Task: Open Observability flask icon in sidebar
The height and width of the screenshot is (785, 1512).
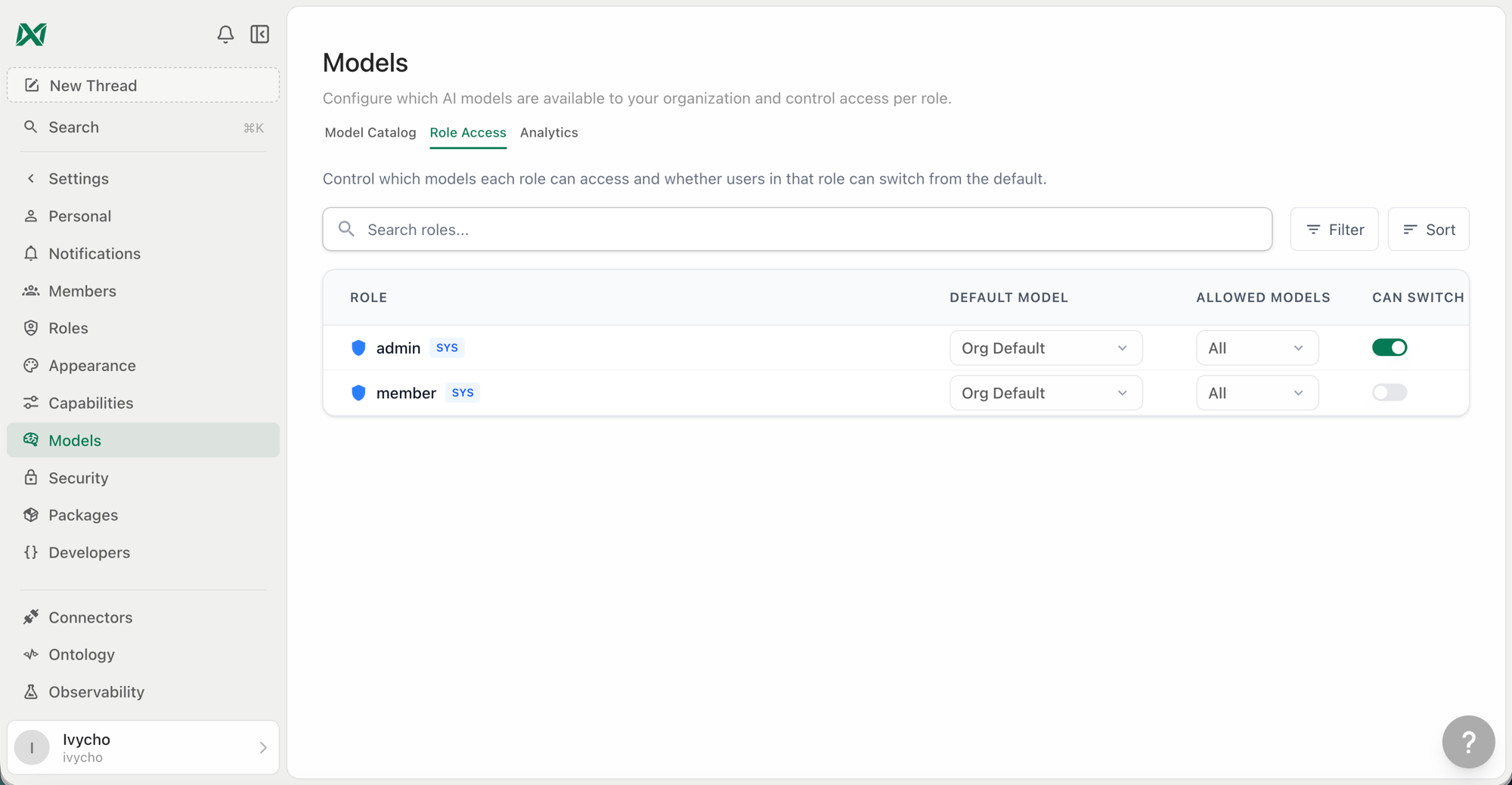Action: tap(31, 692)
